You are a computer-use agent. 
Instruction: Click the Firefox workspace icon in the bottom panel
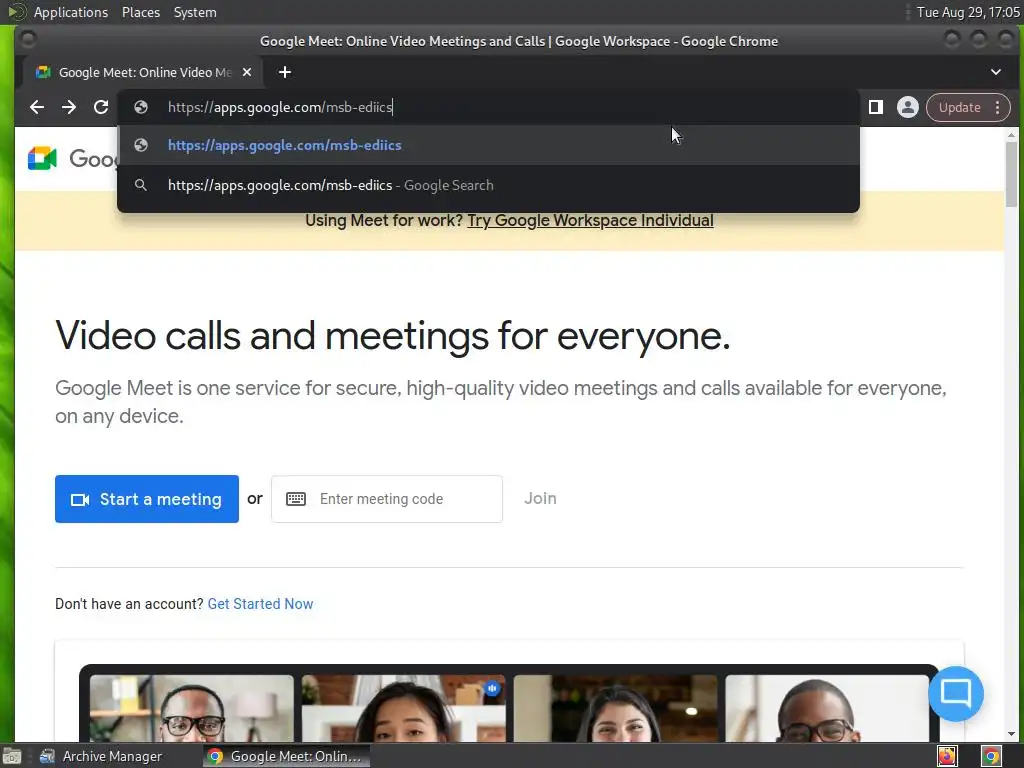point(948,756)
